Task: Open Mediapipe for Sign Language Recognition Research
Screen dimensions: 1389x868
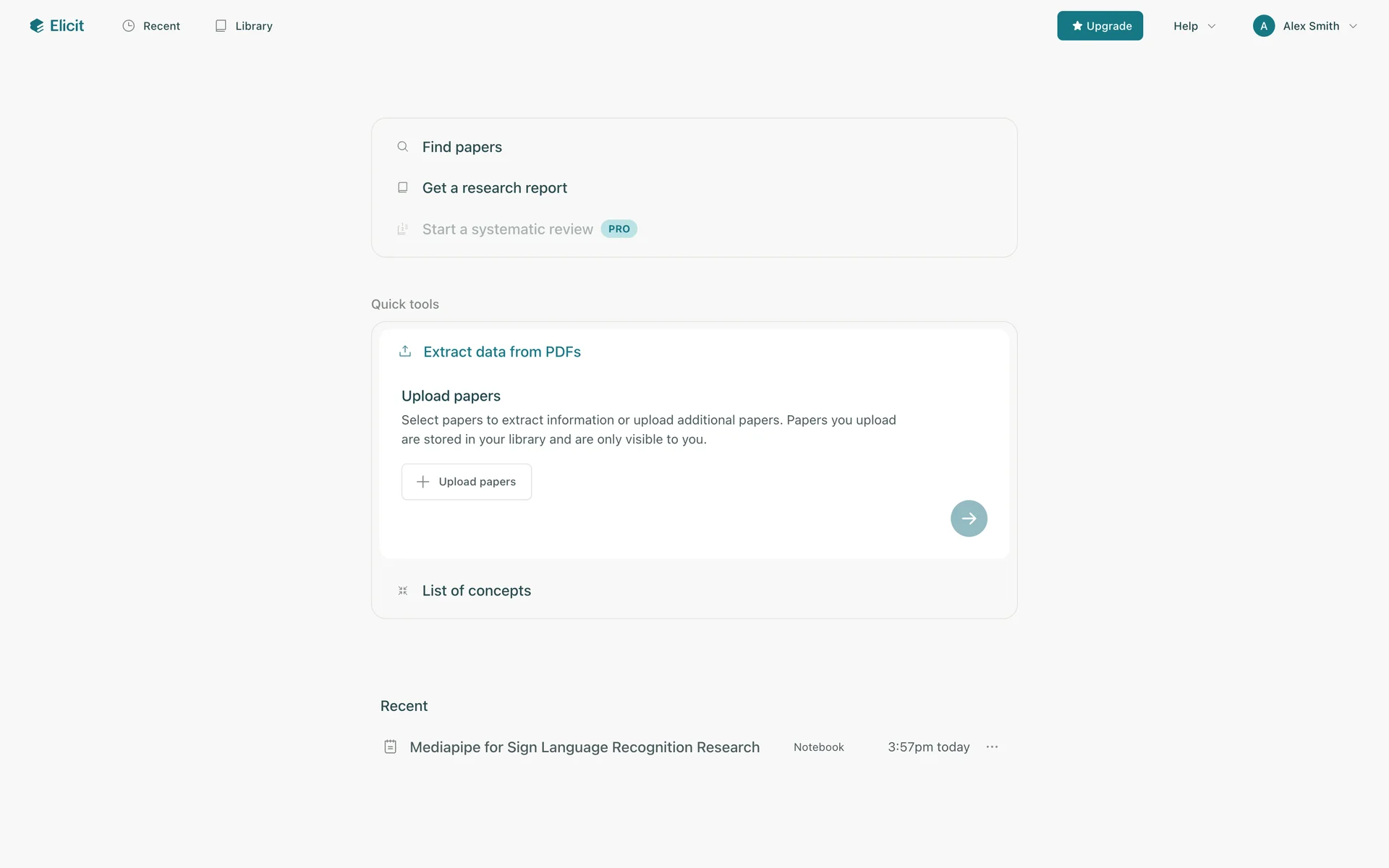Action: (585, 747)
